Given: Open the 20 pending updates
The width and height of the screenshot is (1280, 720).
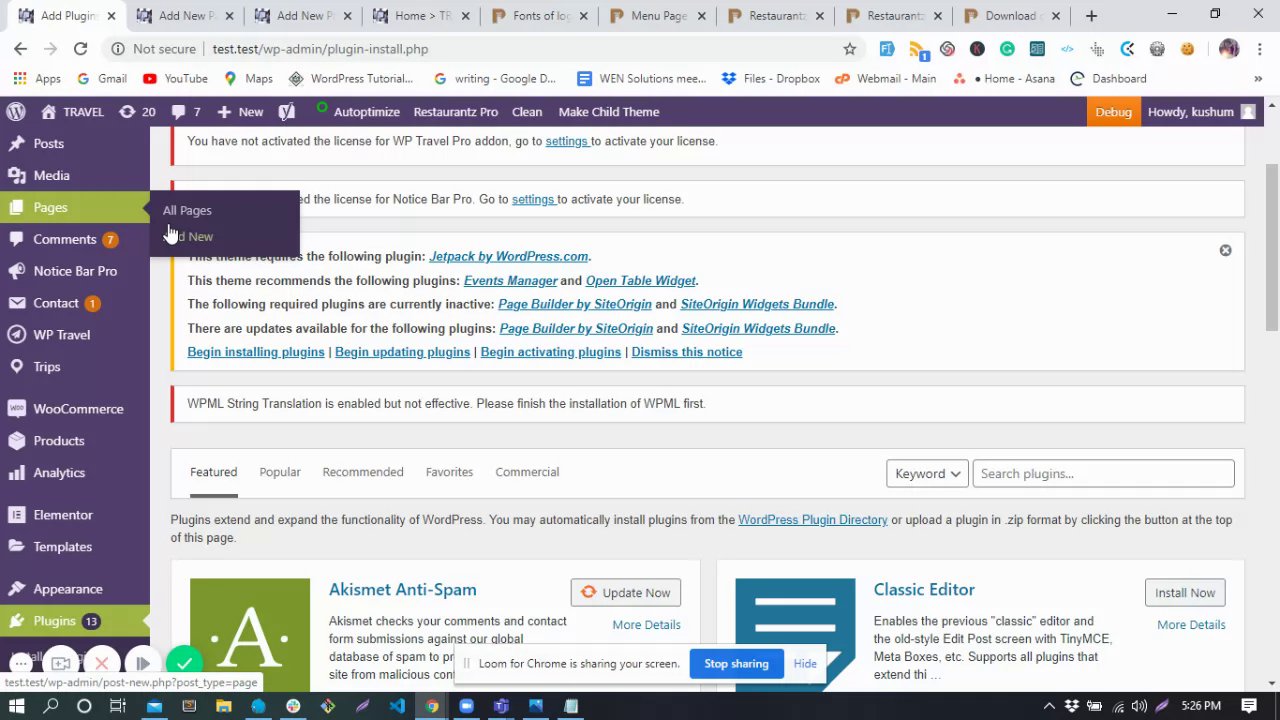Looking at the screenshot, I should coord(138,112).
